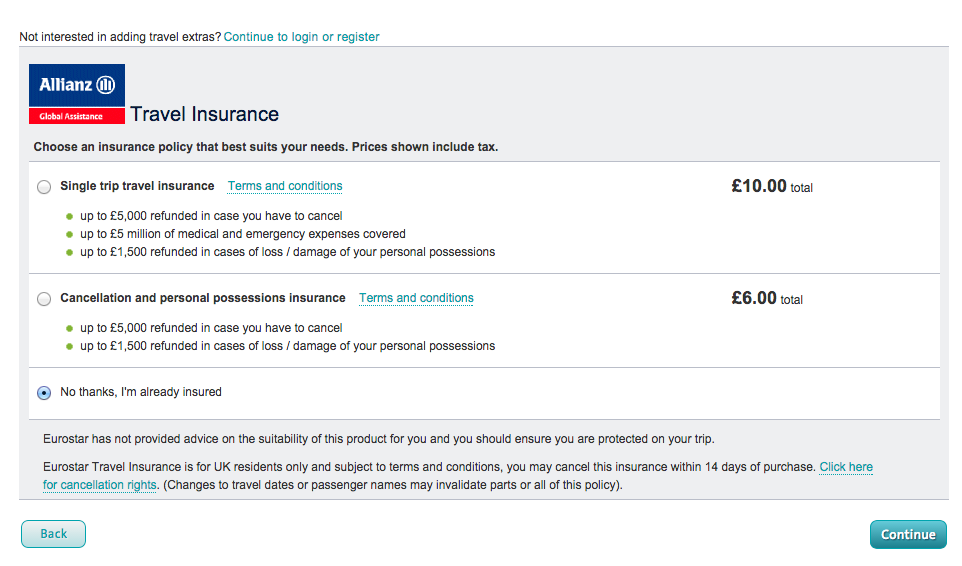Choose Cancellation and personal possessions radio button

coord(44,299)
